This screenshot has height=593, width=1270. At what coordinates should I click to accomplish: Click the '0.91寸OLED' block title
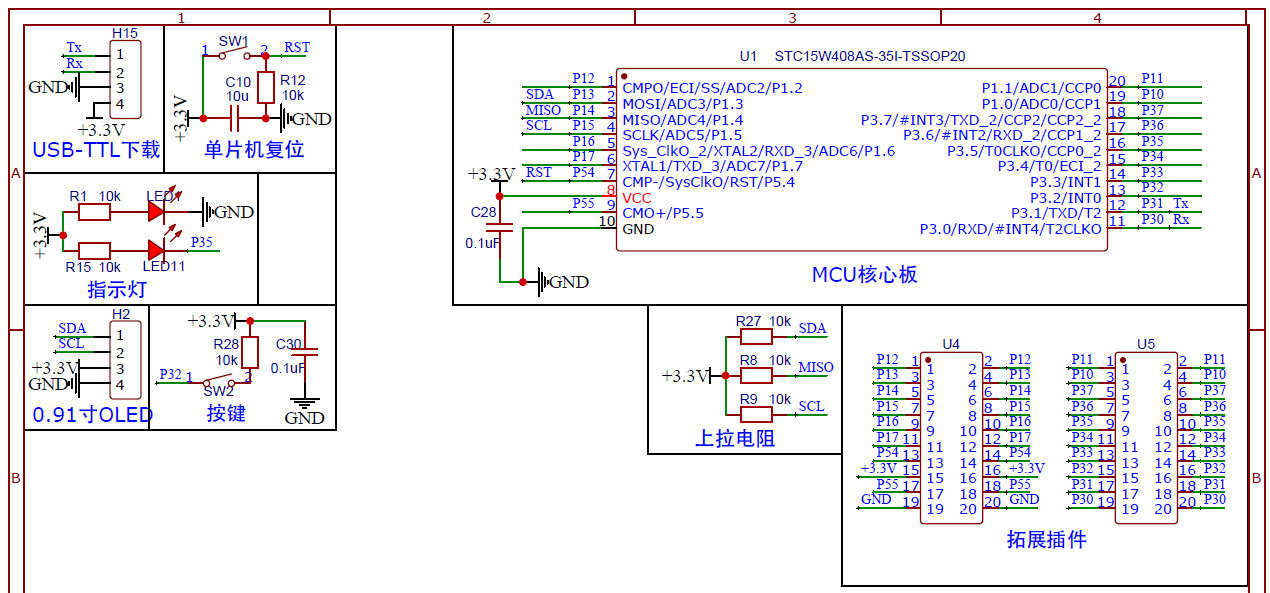(x=93, y=415)
